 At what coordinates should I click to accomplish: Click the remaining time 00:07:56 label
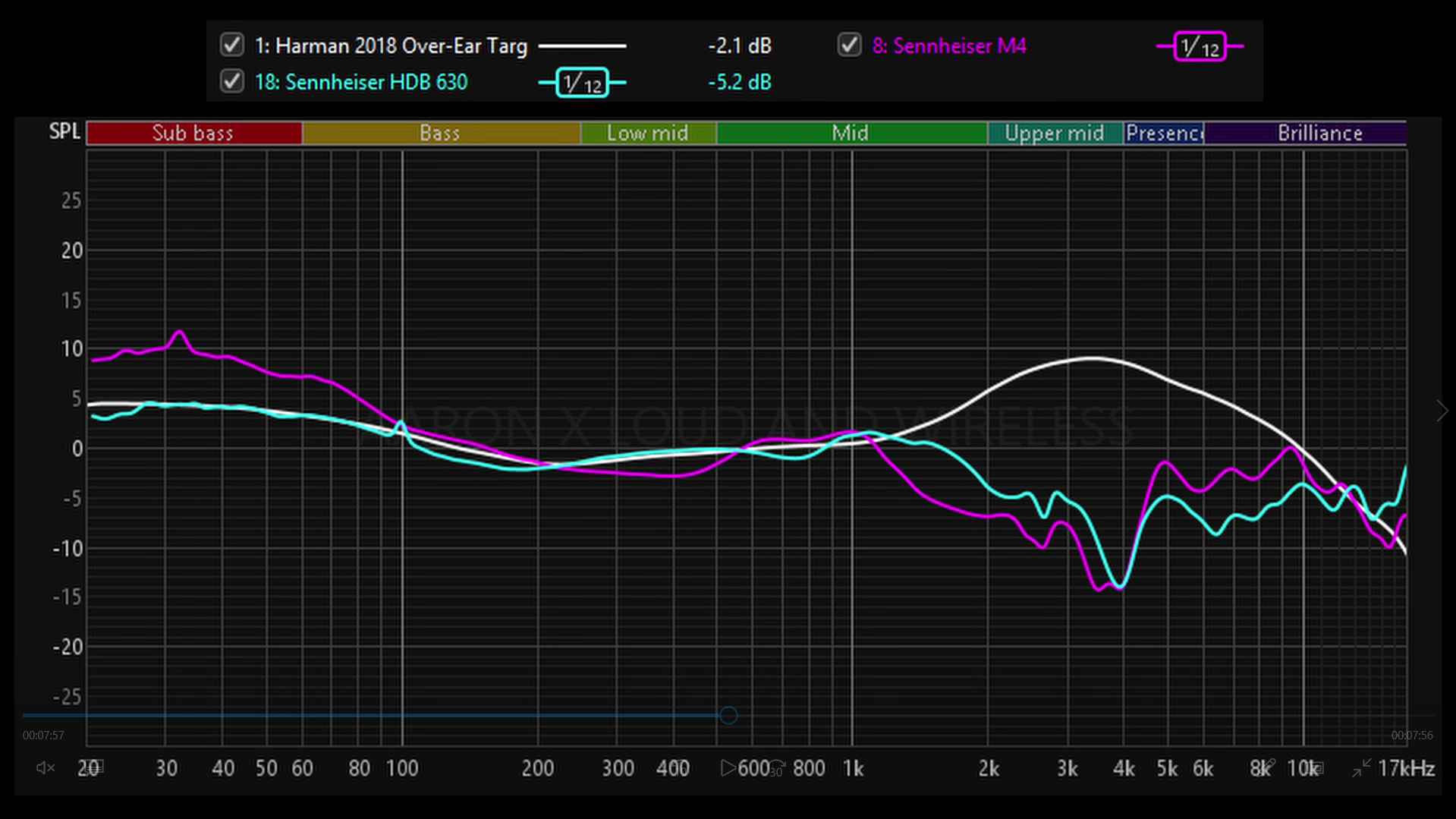coord(1412,736)
